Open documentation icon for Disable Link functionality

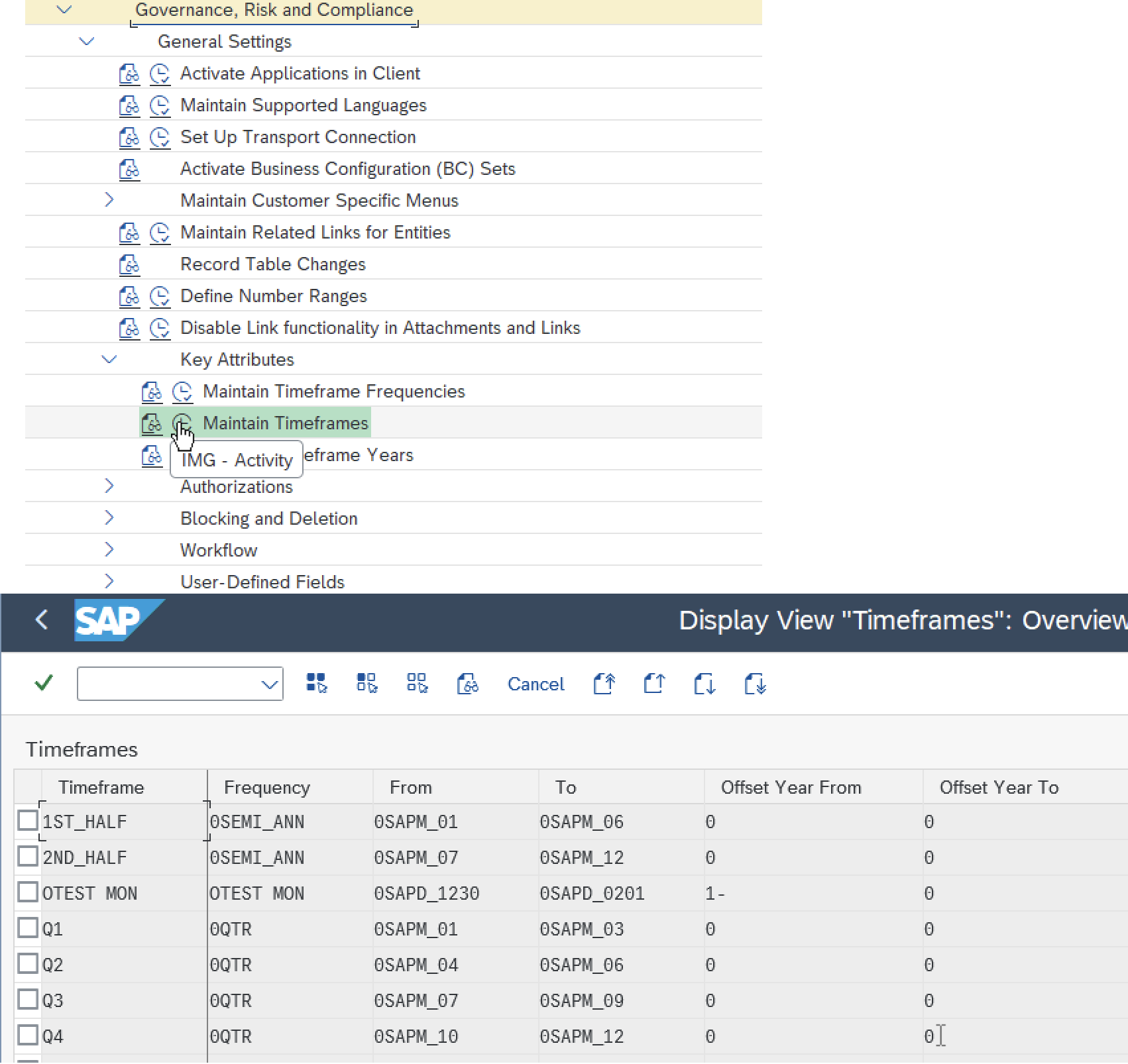129,328
